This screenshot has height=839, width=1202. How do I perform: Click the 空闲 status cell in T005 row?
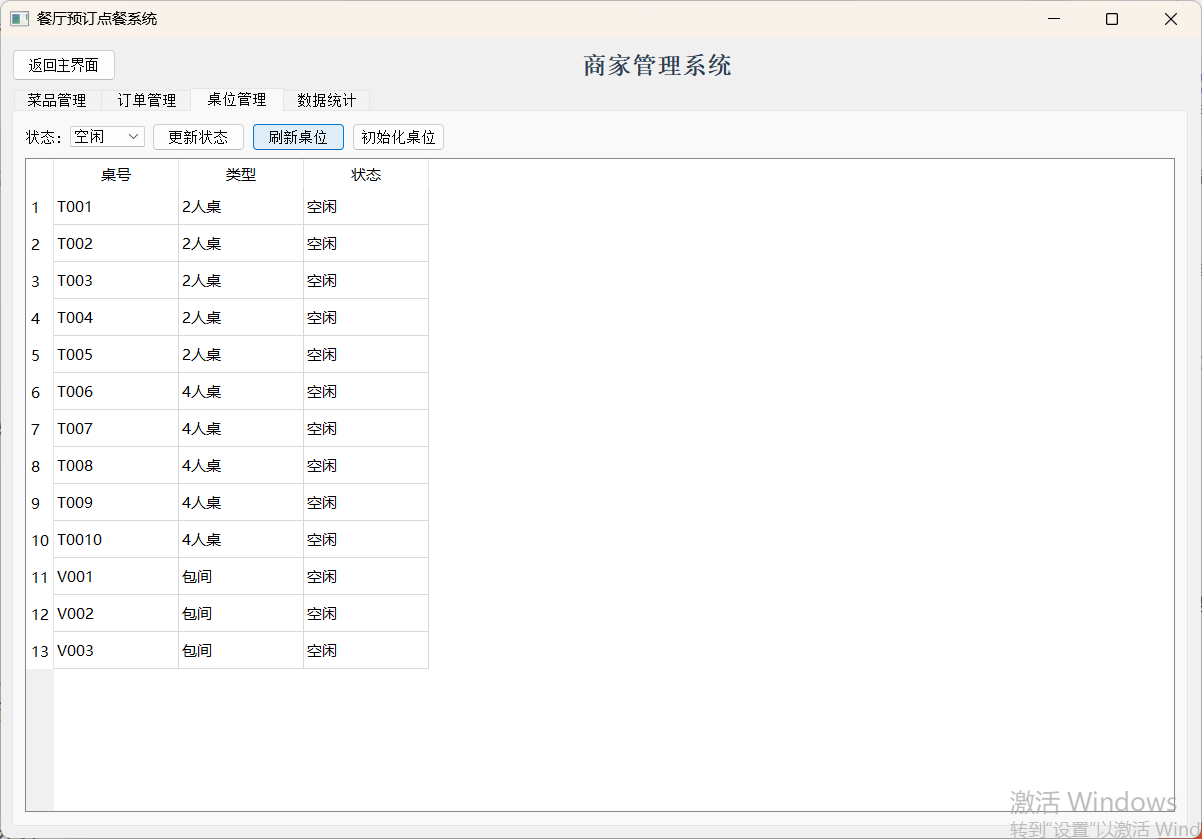point(366,355)
